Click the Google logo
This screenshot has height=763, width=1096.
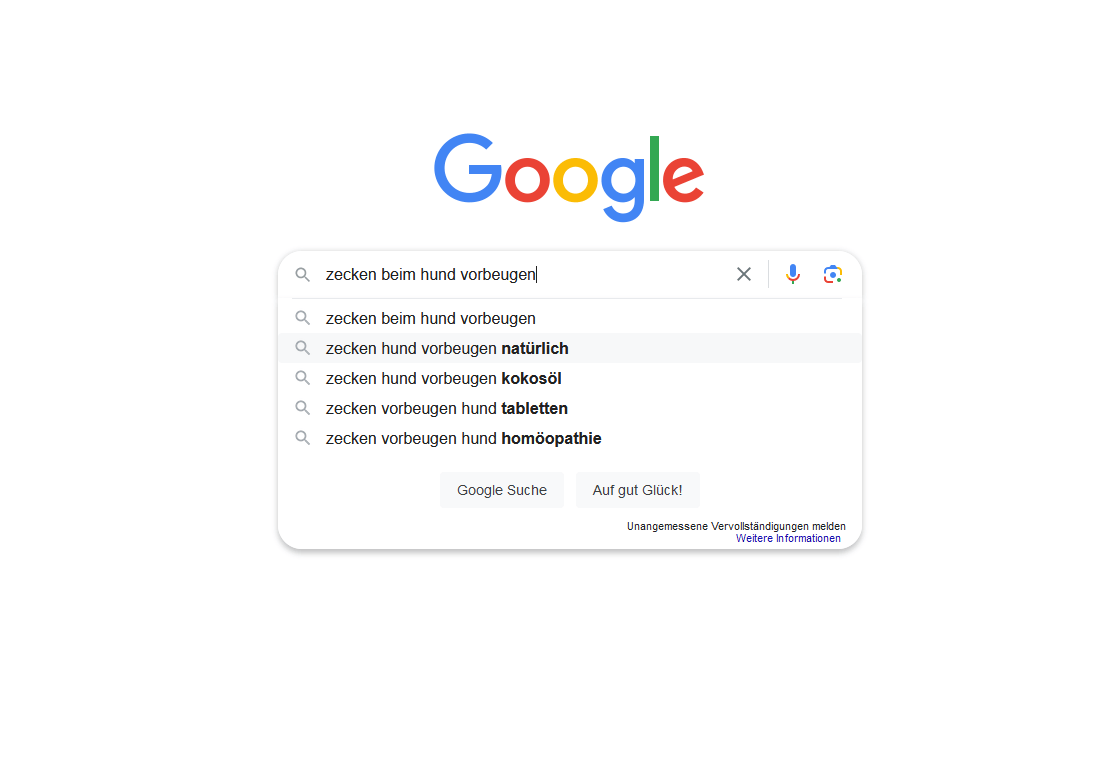(569, 177)
